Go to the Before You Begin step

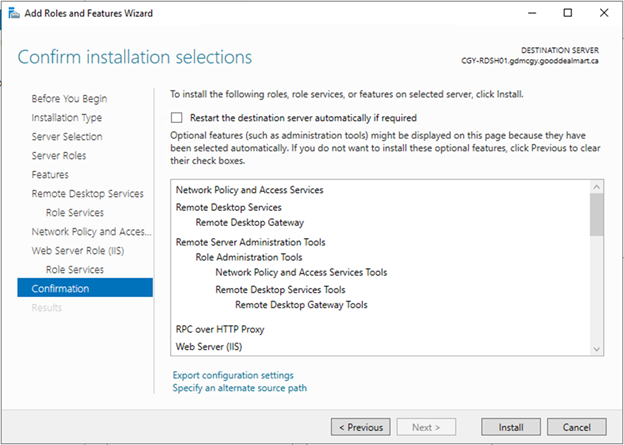coord(69,99)
